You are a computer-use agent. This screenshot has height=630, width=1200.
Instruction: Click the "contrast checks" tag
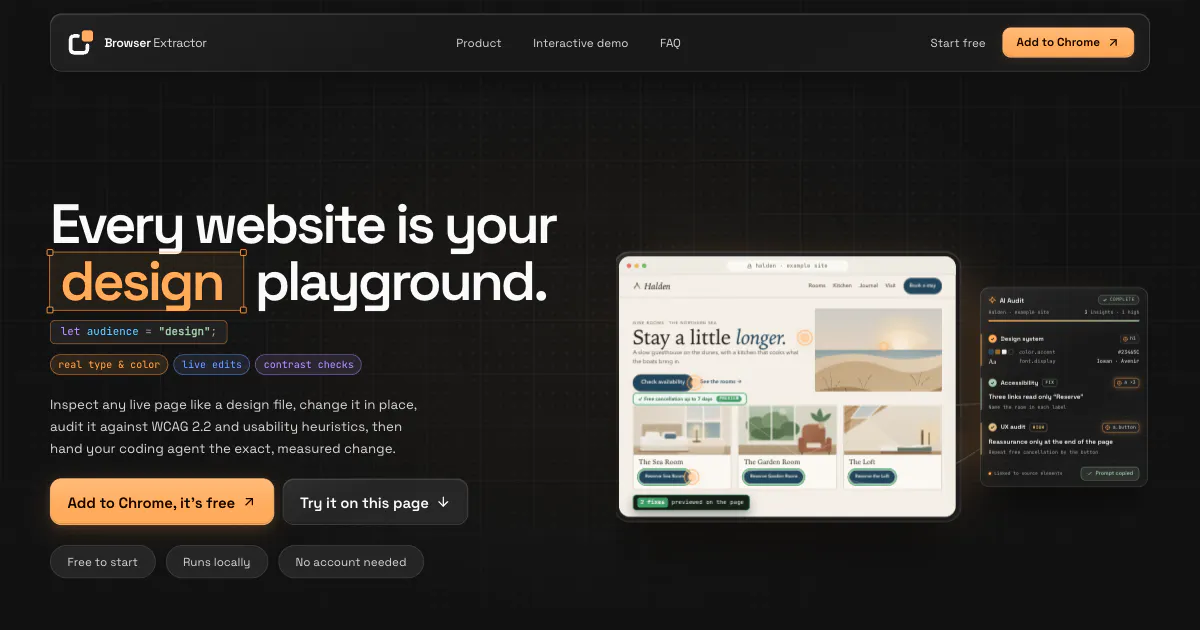point(308,365)
